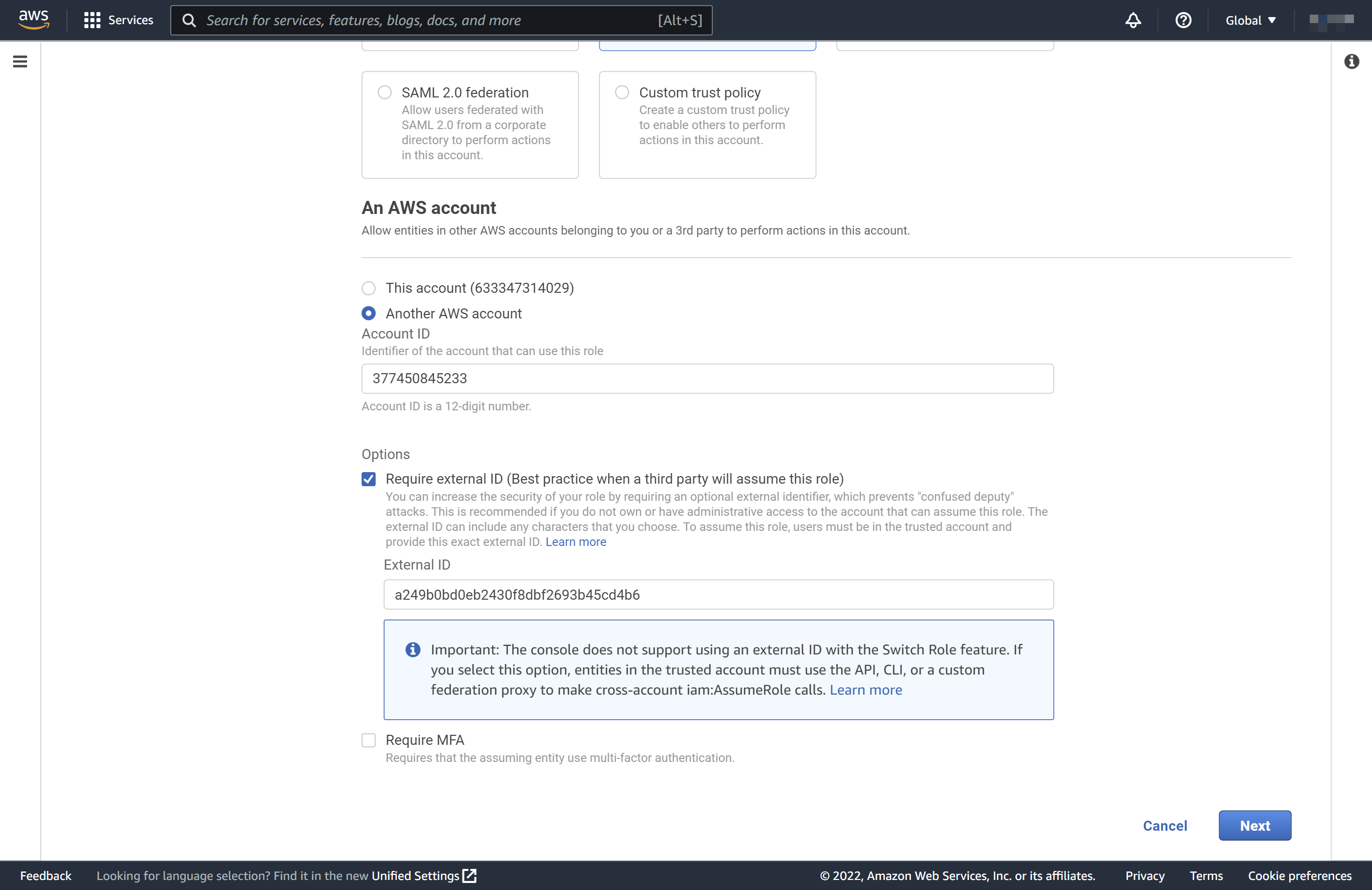Click 'Account ID is a 12-digit number.' hint

446,406
